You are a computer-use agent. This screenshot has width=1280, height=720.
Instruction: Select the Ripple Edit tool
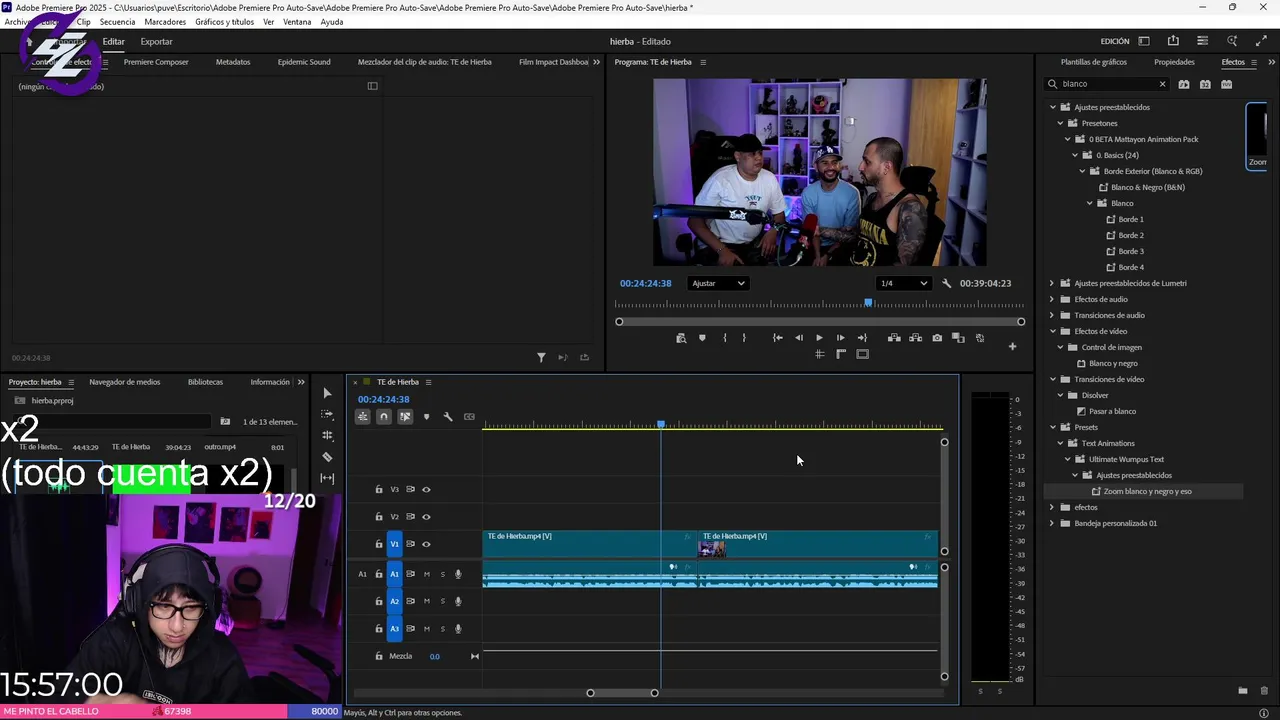point(327,435)
